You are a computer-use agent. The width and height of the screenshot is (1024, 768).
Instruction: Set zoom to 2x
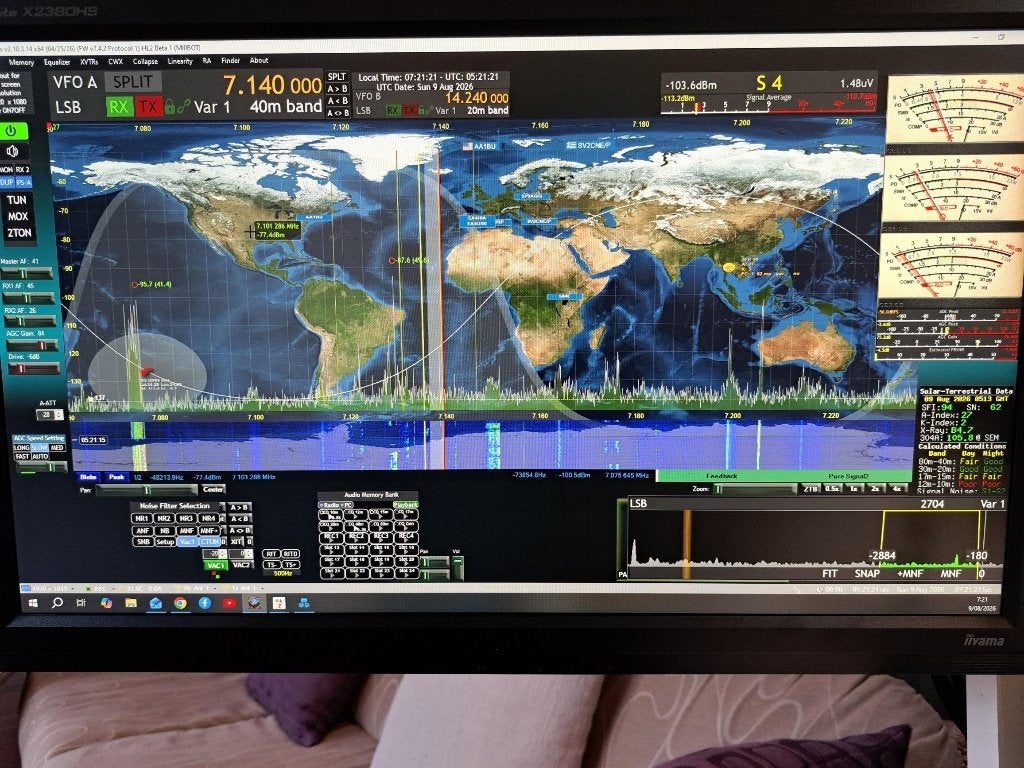click(x=875, y=488)
